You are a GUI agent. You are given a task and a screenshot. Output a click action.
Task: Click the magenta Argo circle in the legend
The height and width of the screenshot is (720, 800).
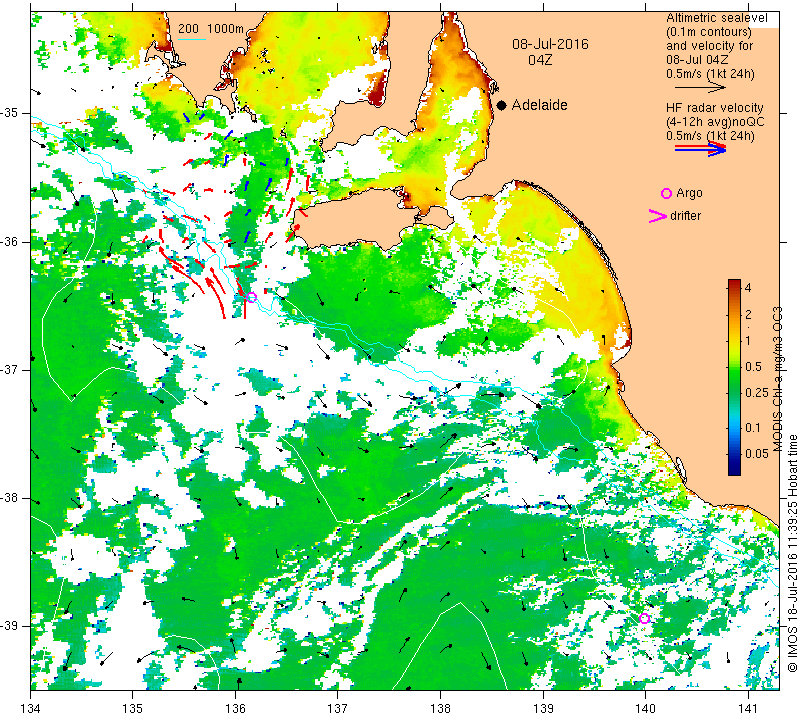666,193
